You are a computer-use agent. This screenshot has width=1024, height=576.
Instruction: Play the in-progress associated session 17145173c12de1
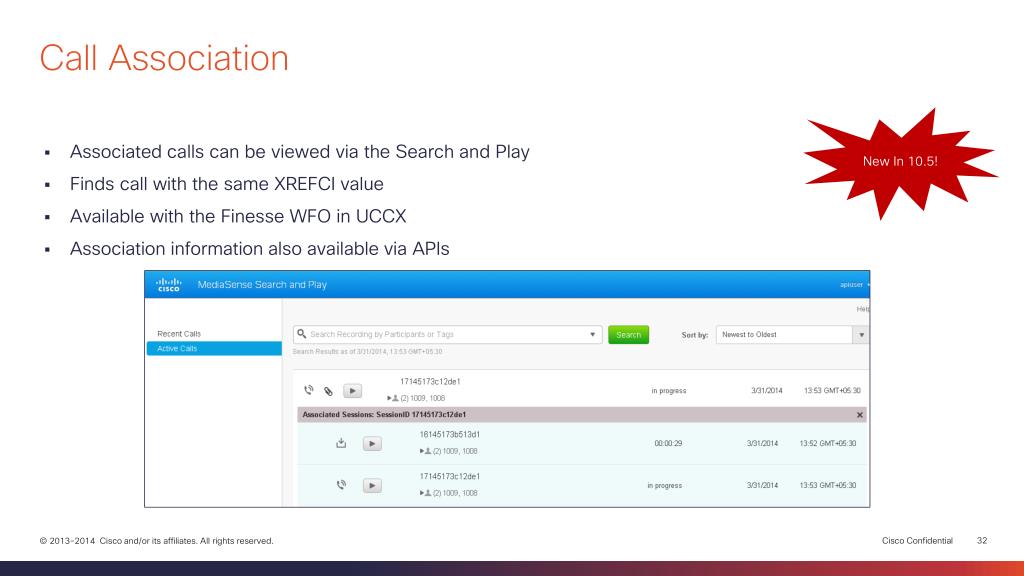point(372,485)
